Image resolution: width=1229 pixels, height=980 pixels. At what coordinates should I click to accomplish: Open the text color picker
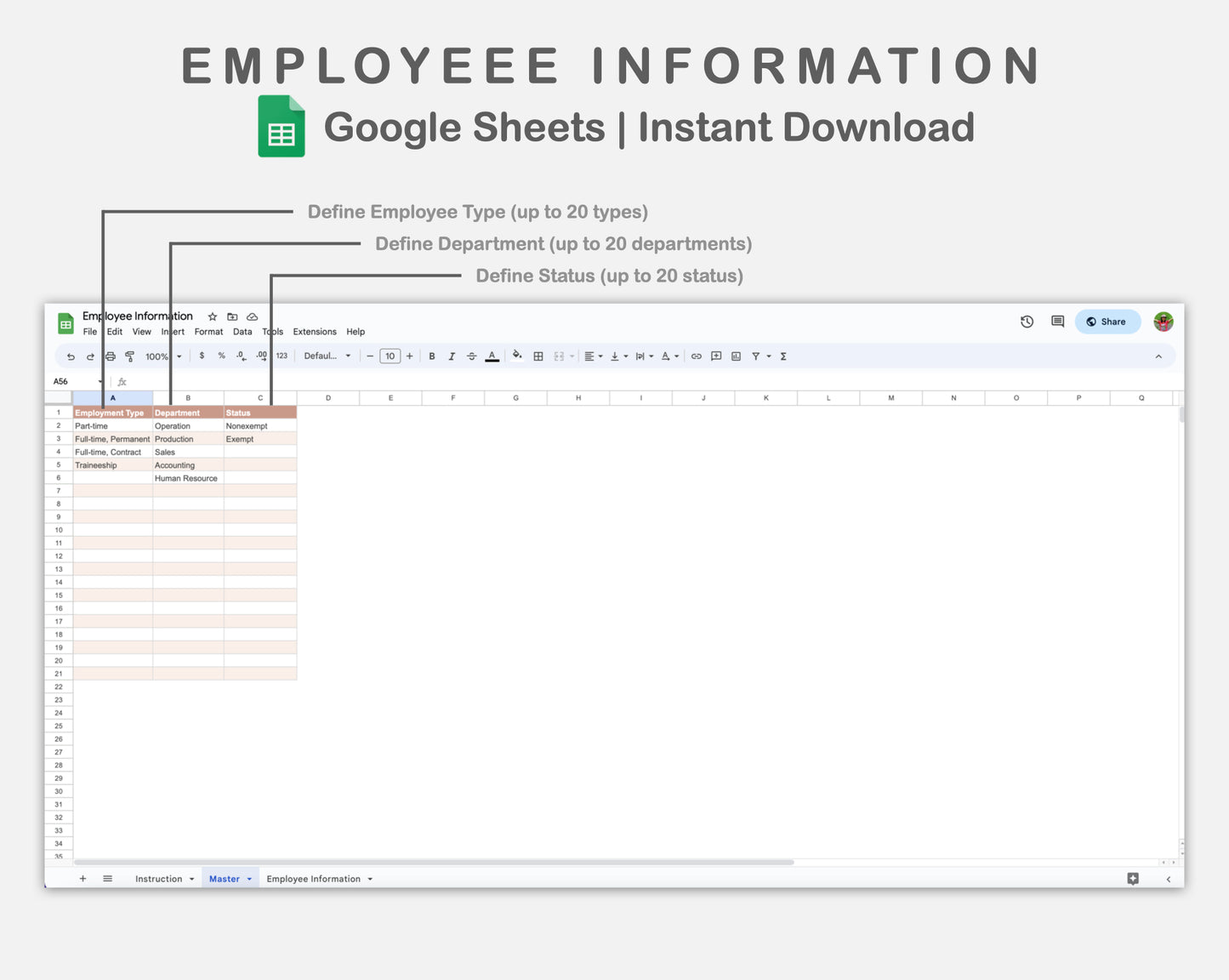(492, 356)
